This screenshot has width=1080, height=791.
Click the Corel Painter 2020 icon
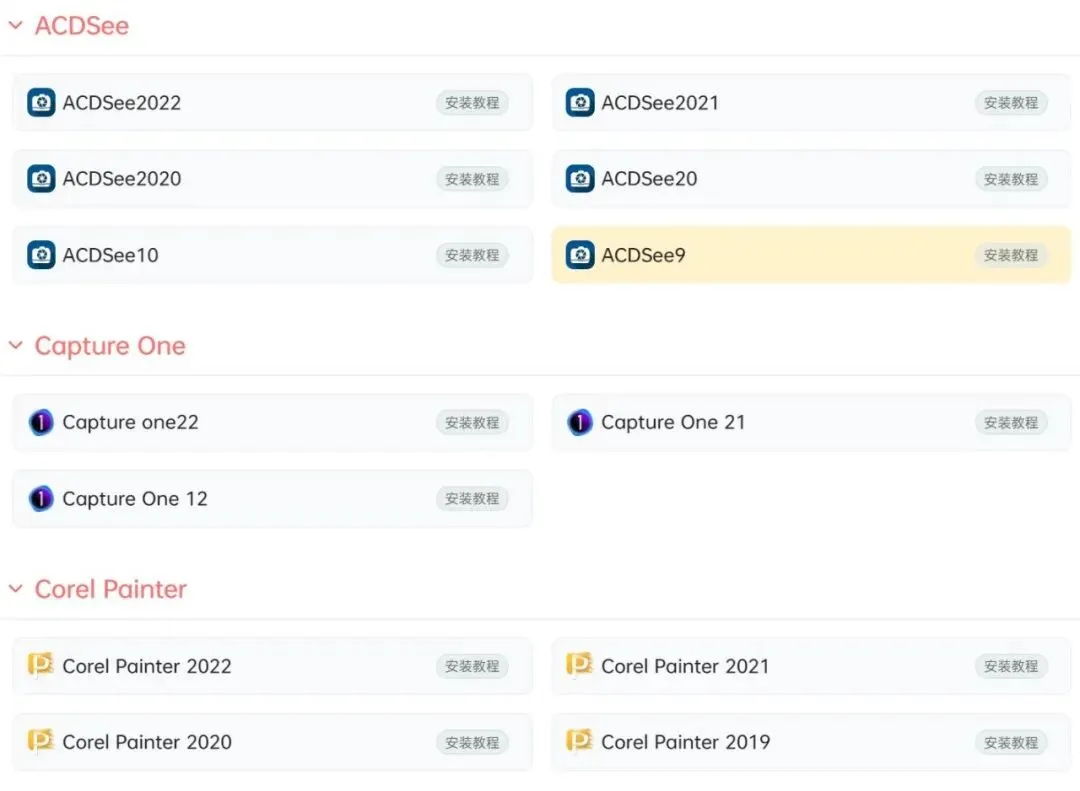click(41, 741)
